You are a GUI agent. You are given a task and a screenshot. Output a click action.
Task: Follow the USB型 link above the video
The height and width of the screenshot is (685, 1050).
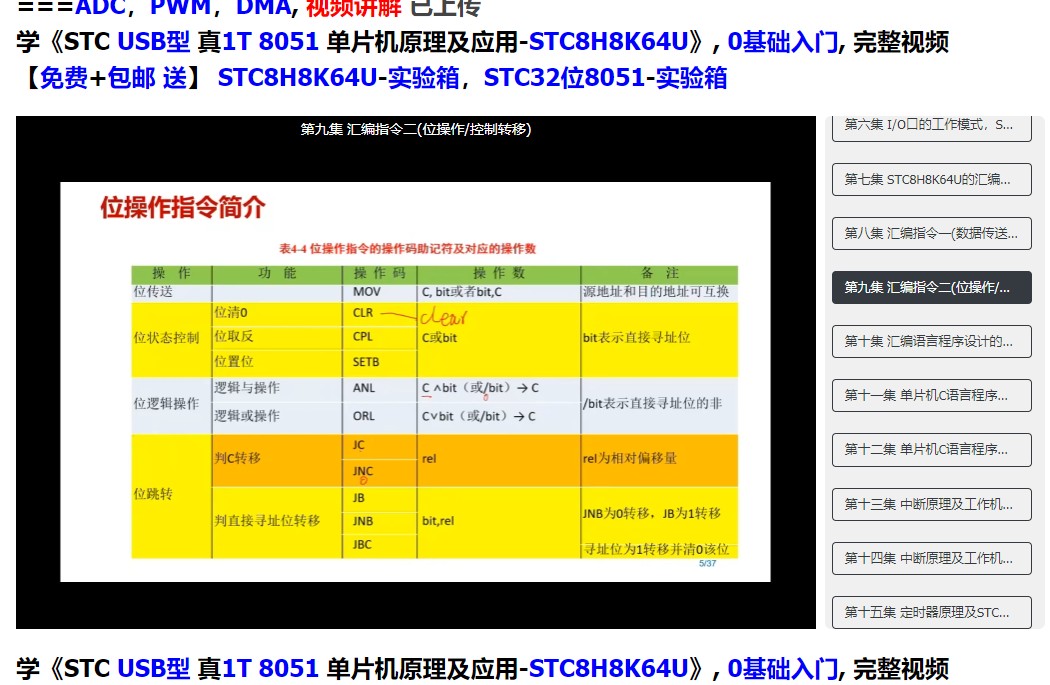(153, 42)
